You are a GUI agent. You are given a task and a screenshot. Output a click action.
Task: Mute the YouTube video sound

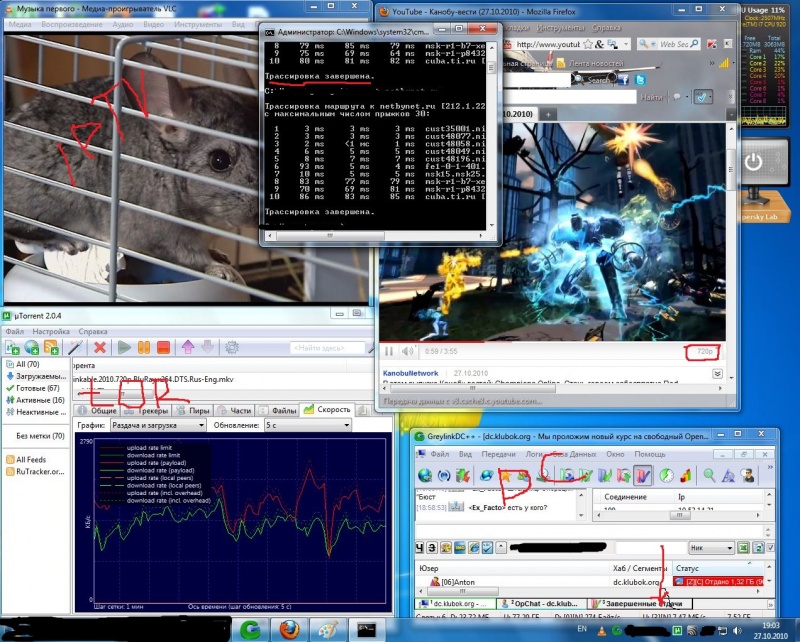(407, 351)
